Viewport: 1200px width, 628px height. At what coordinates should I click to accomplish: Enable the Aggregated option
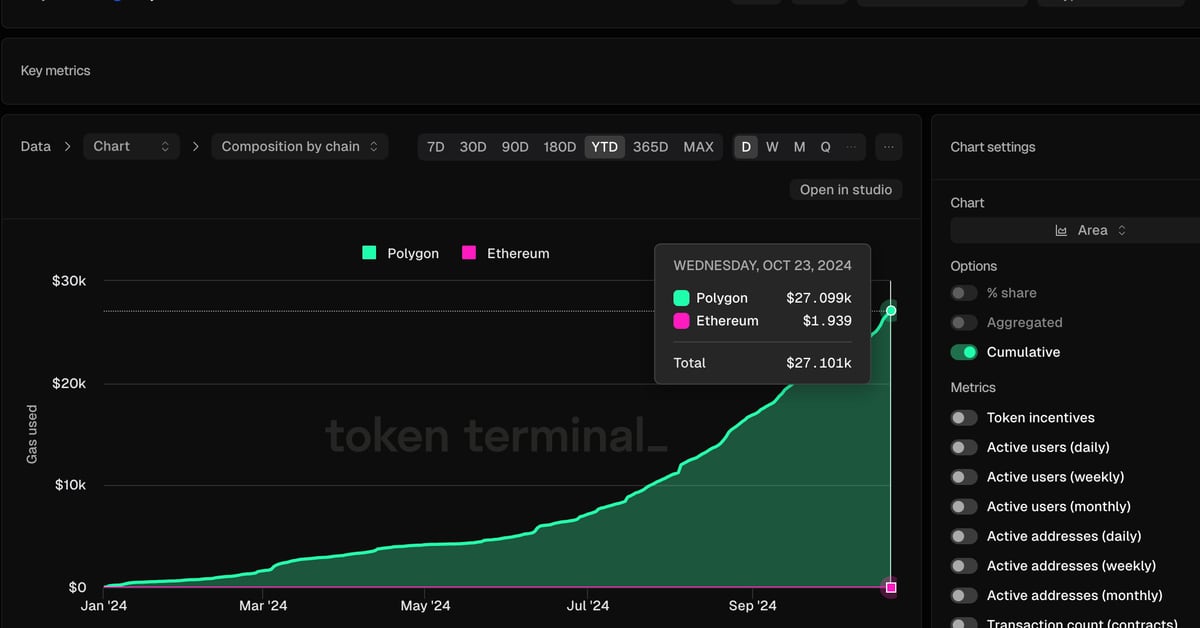pos(964,322)
